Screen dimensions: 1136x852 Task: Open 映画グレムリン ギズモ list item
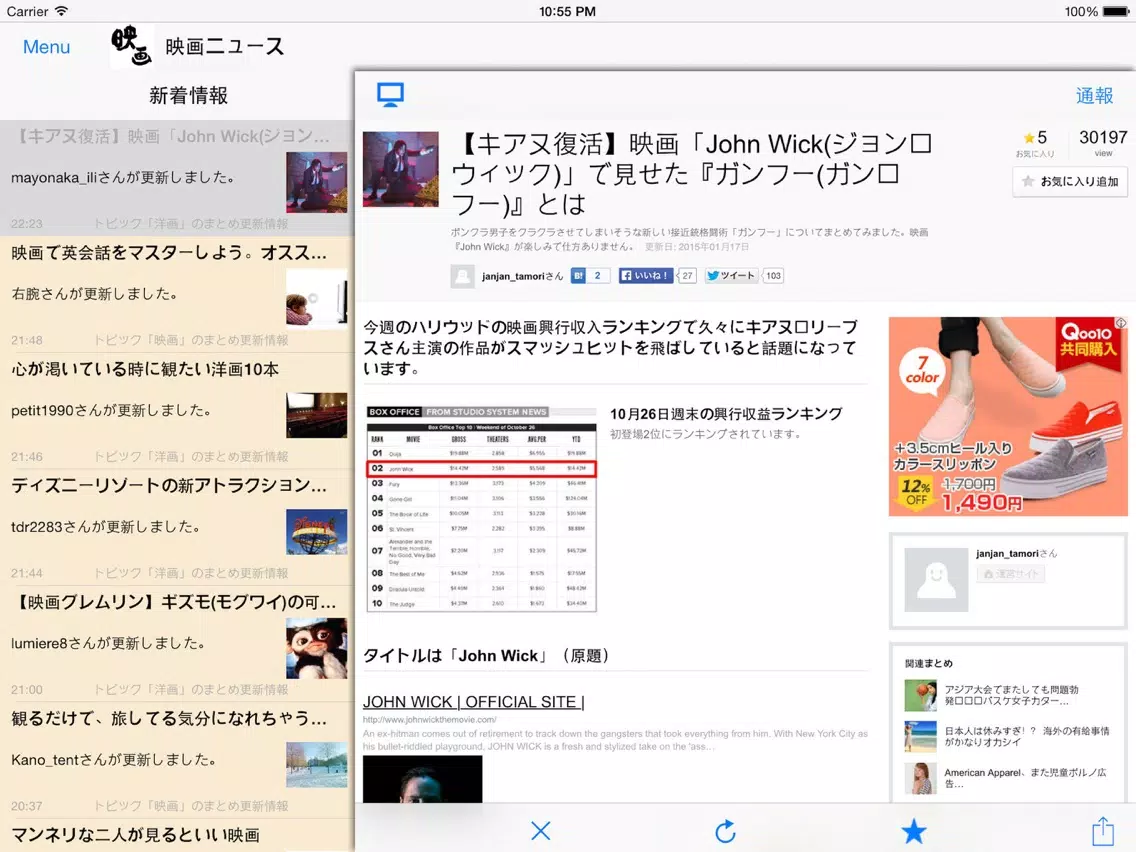click(x=178, y=643)
